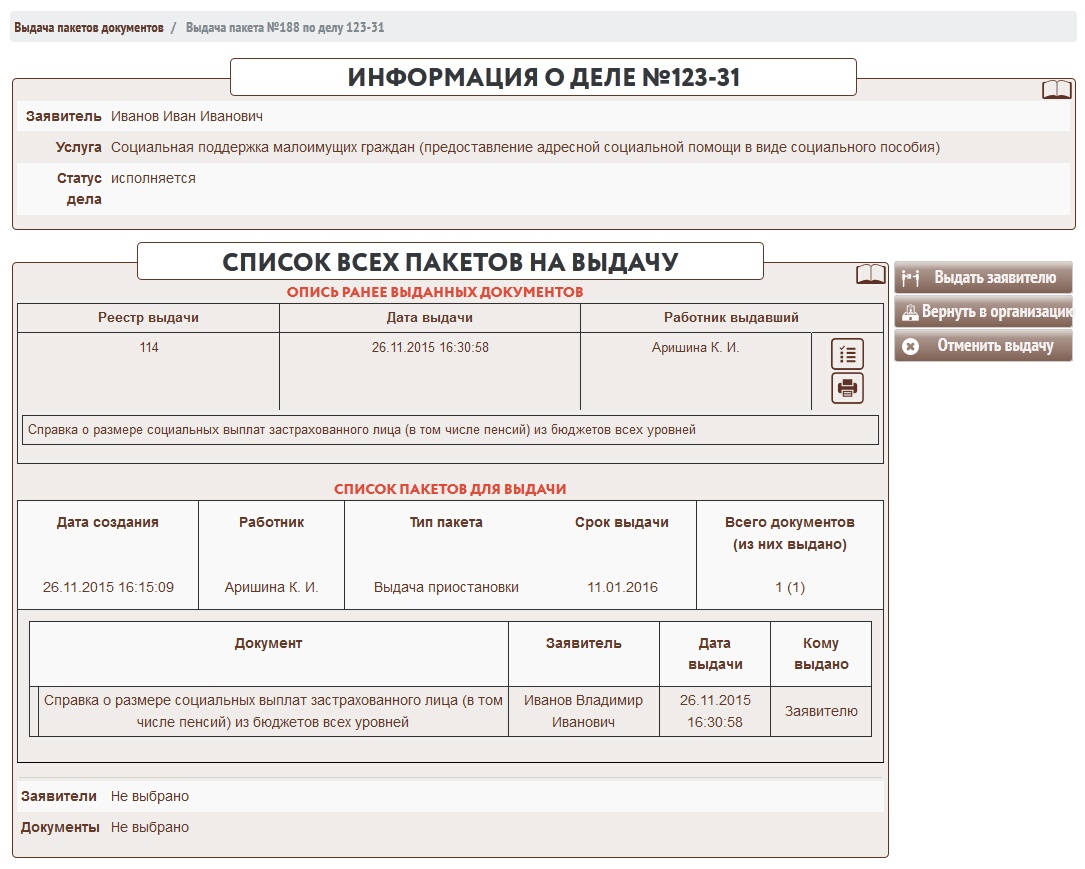The image size is (1085, 869).
Task: Click the 'Документ' column header
Action: (x=268, y=643)
